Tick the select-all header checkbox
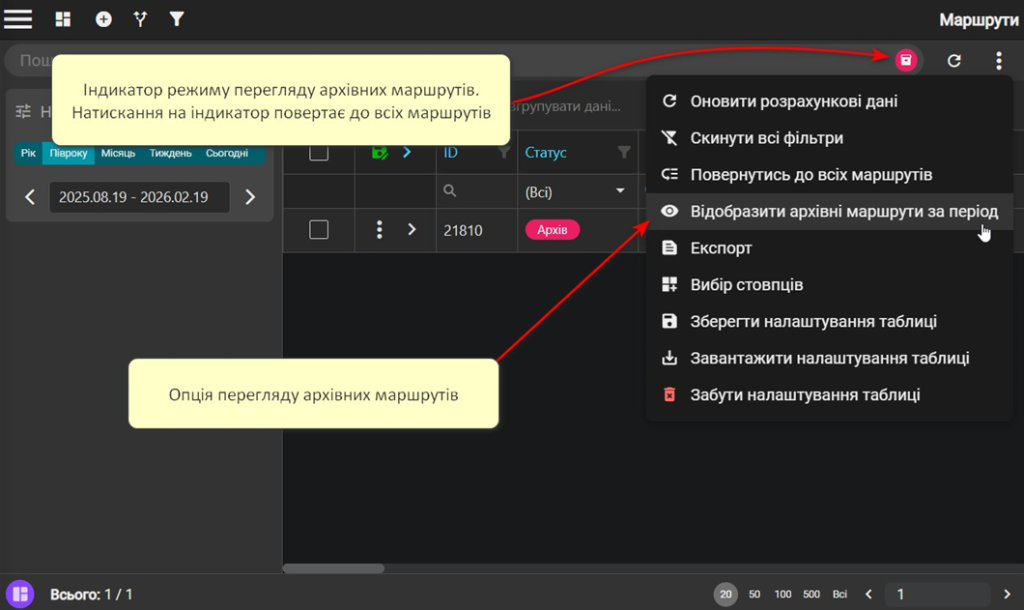The height and width of the screenshot is (610, 1024). (319, 152)
